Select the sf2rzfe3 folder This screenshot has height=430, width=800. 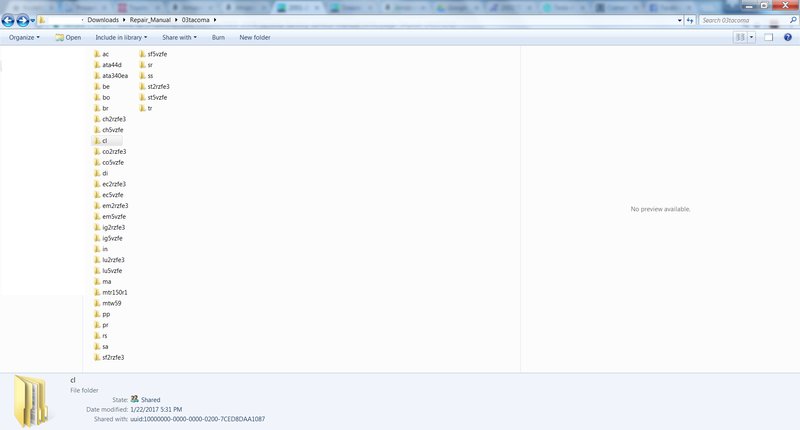pyautogui.click(x=109, y=358)
